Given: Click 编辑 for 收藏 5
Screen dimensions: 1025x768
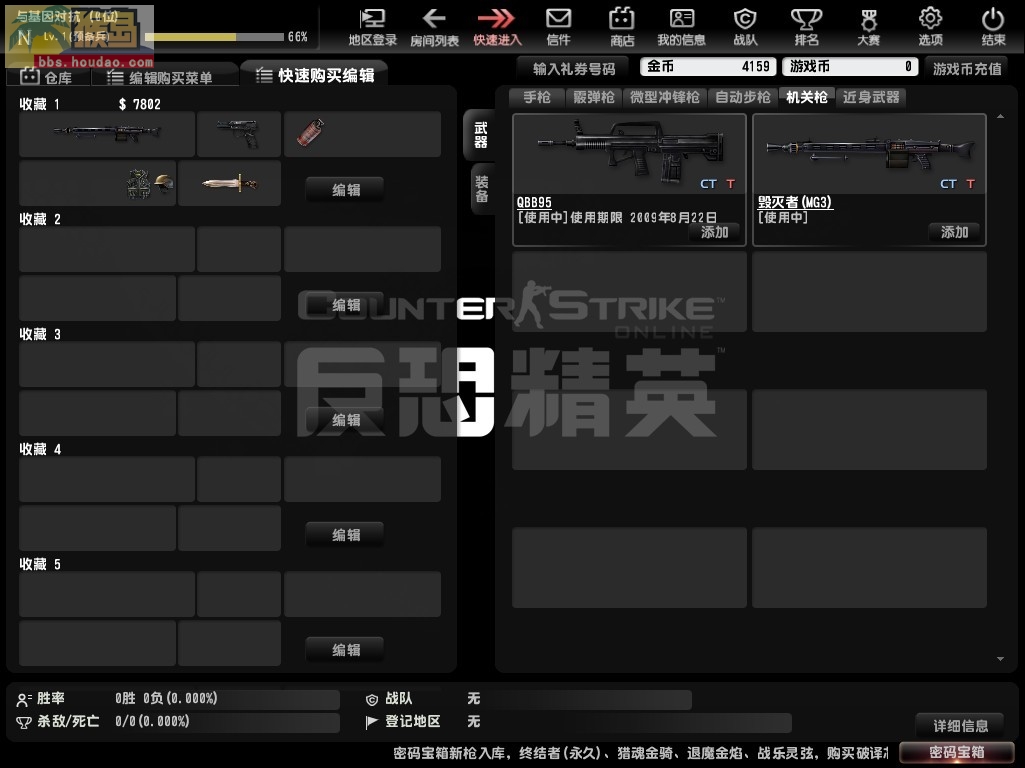Looking at the screenshot, I should (x=346, y=650).
